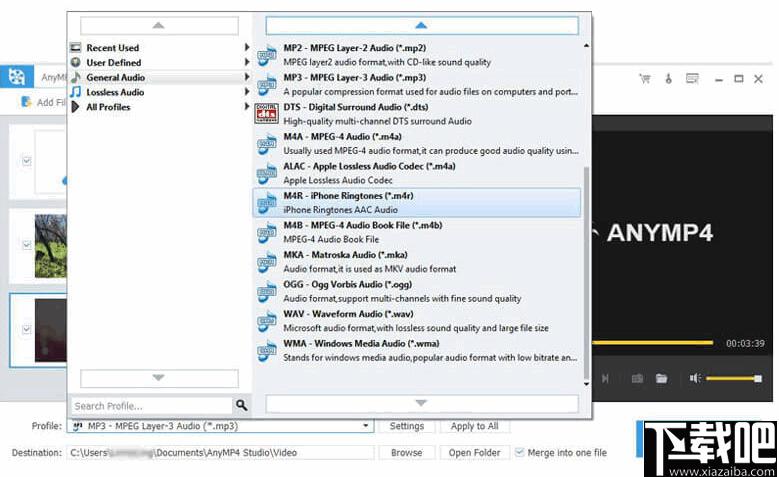Click the search profile magnifier icon
The width and height of the screenshot is (779, 477).
pos(241,405)
